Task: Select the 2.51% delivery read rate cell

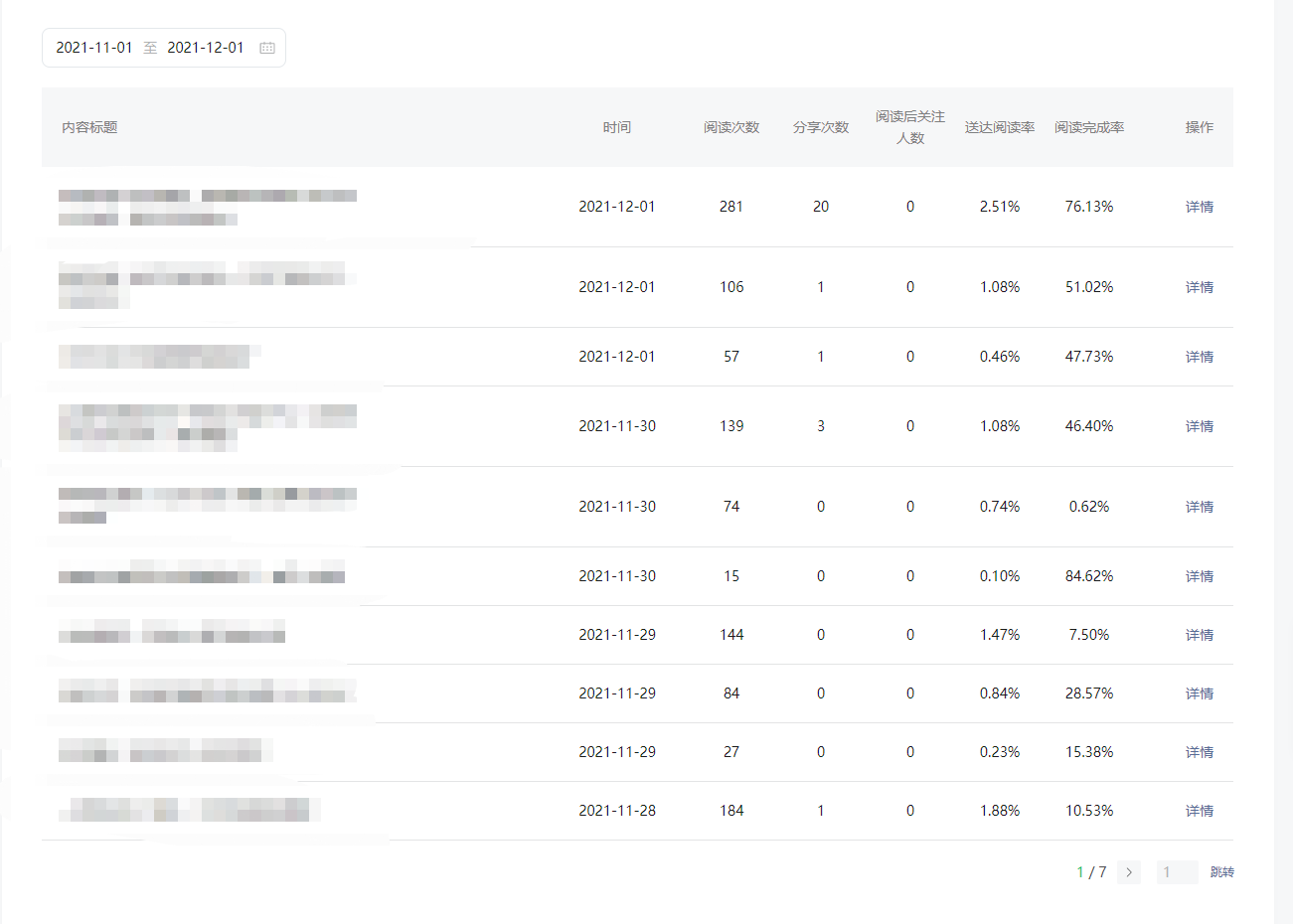Action: 1000,207
